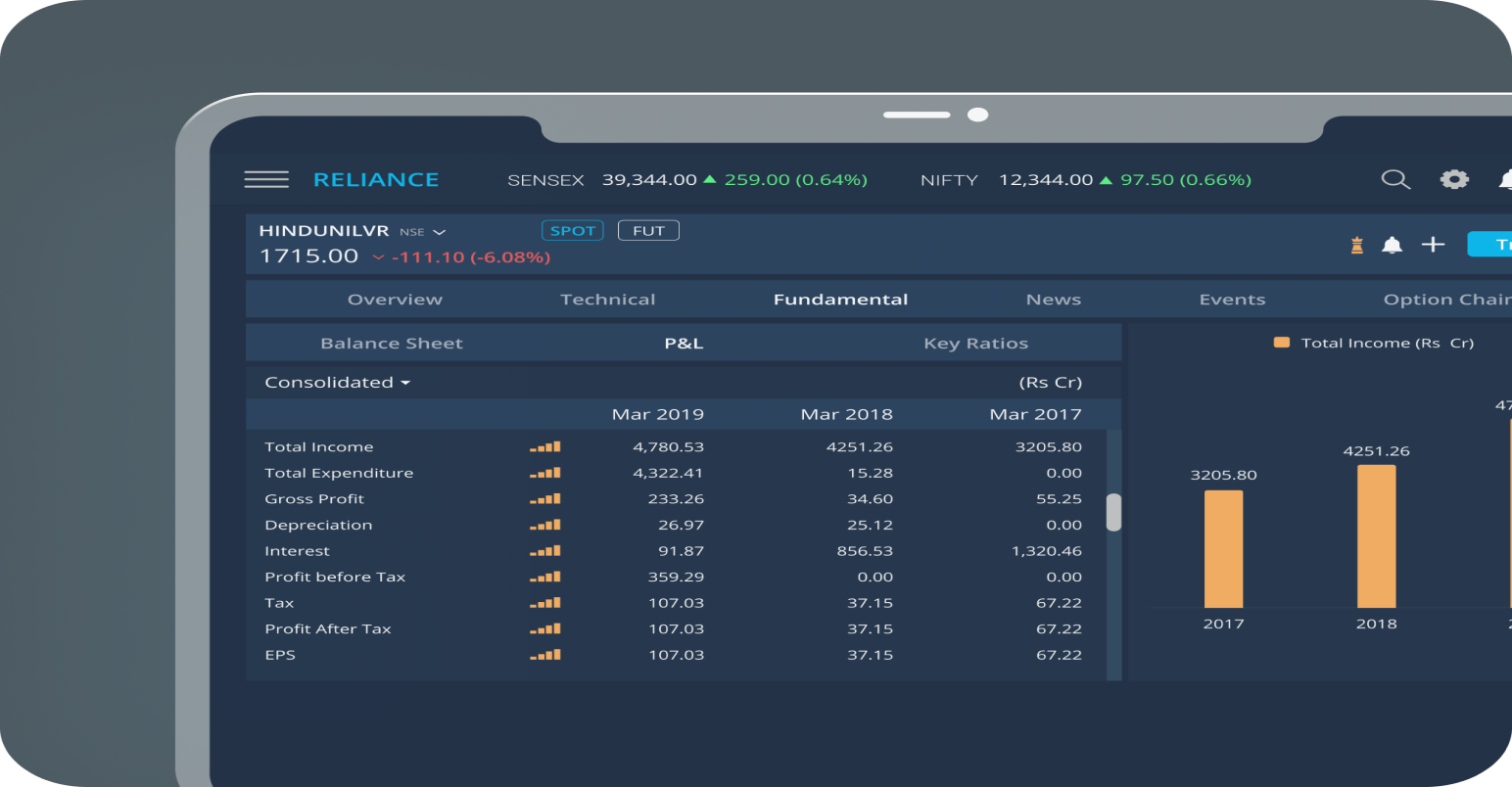Click value 359.29 in table
Viewport: 1512px width, 787px height.
pyautogui.click(x=676, y=578)
